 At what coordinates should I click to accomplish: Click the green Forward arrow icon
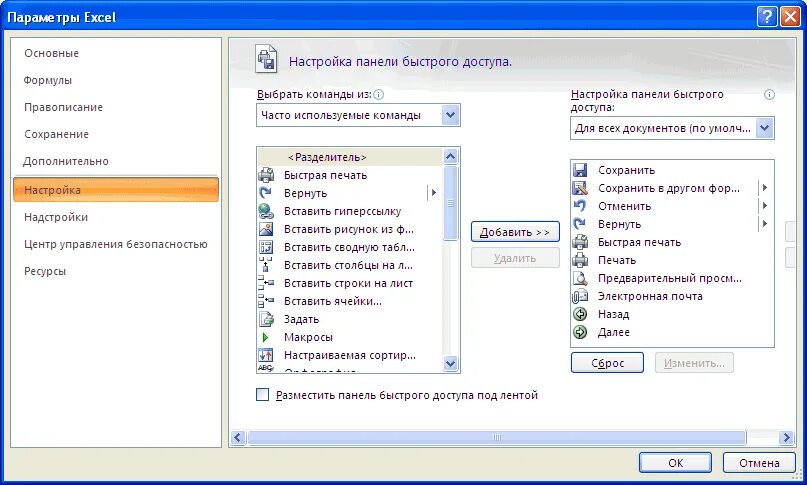click(580, 332)
